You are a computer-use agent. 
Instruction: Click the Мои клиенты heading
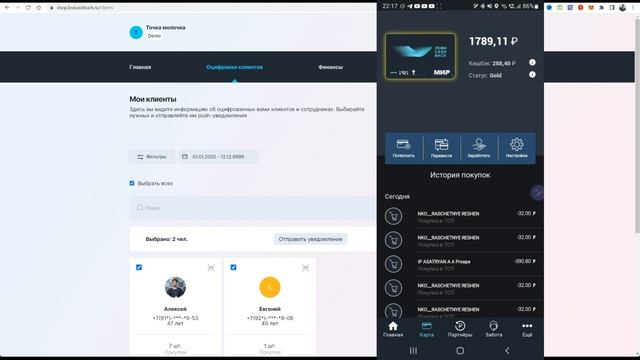[x=153, y=99]
